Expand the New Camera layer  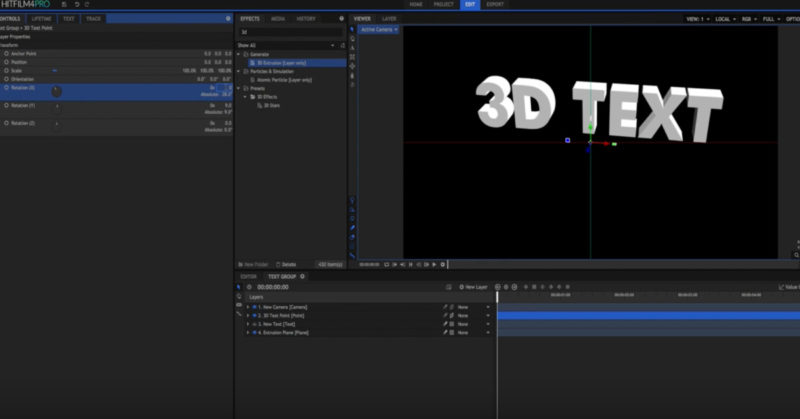click(248, 306)
